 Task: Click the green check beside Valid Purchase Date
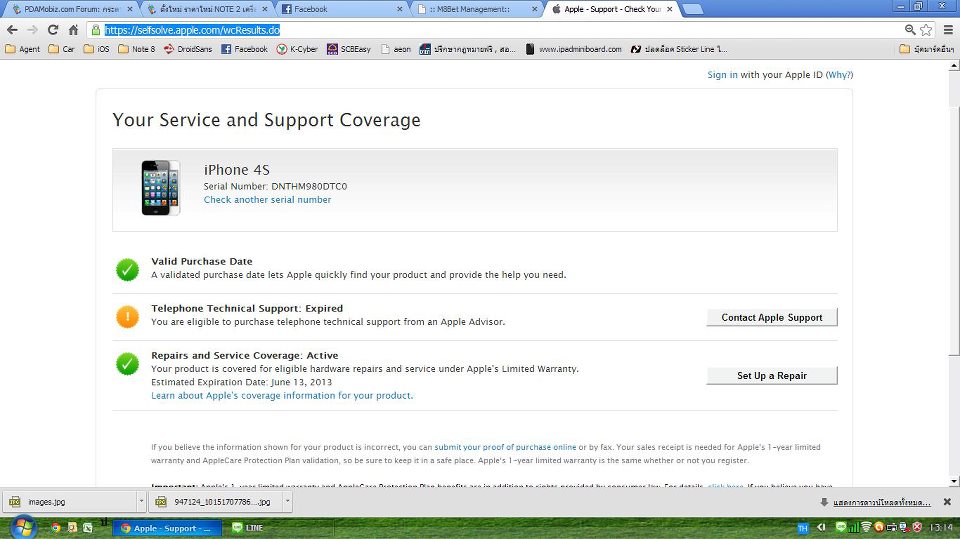click(x=127, y=270)
